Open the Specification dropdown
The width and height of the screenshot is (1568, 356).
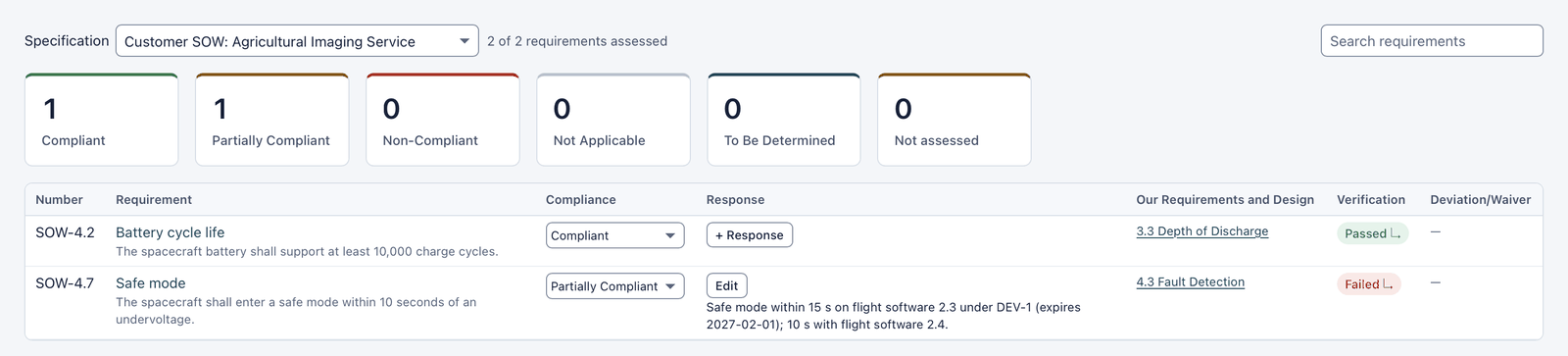coord(297,41)
